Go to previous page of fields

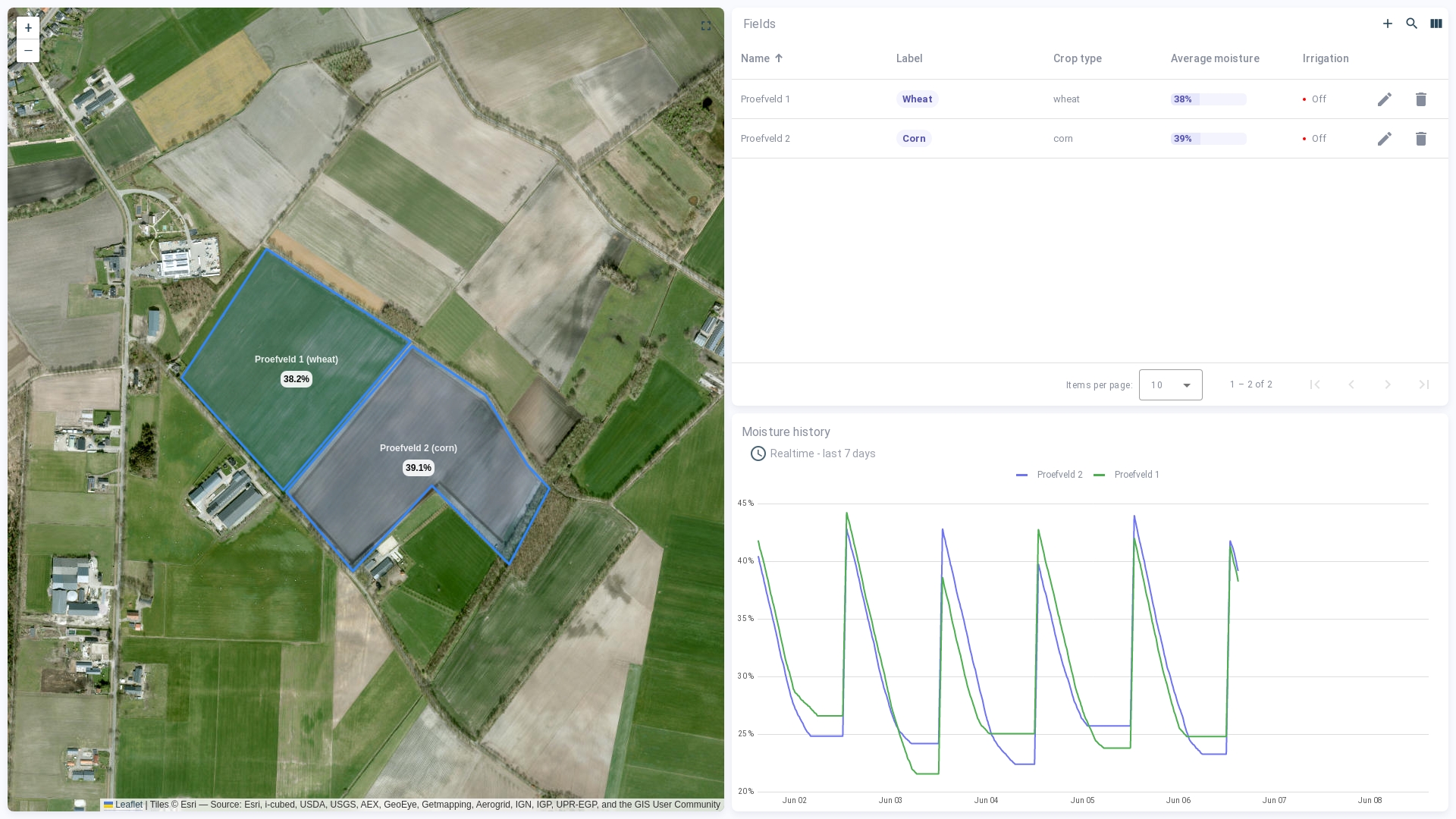[x=1351, y=384]
